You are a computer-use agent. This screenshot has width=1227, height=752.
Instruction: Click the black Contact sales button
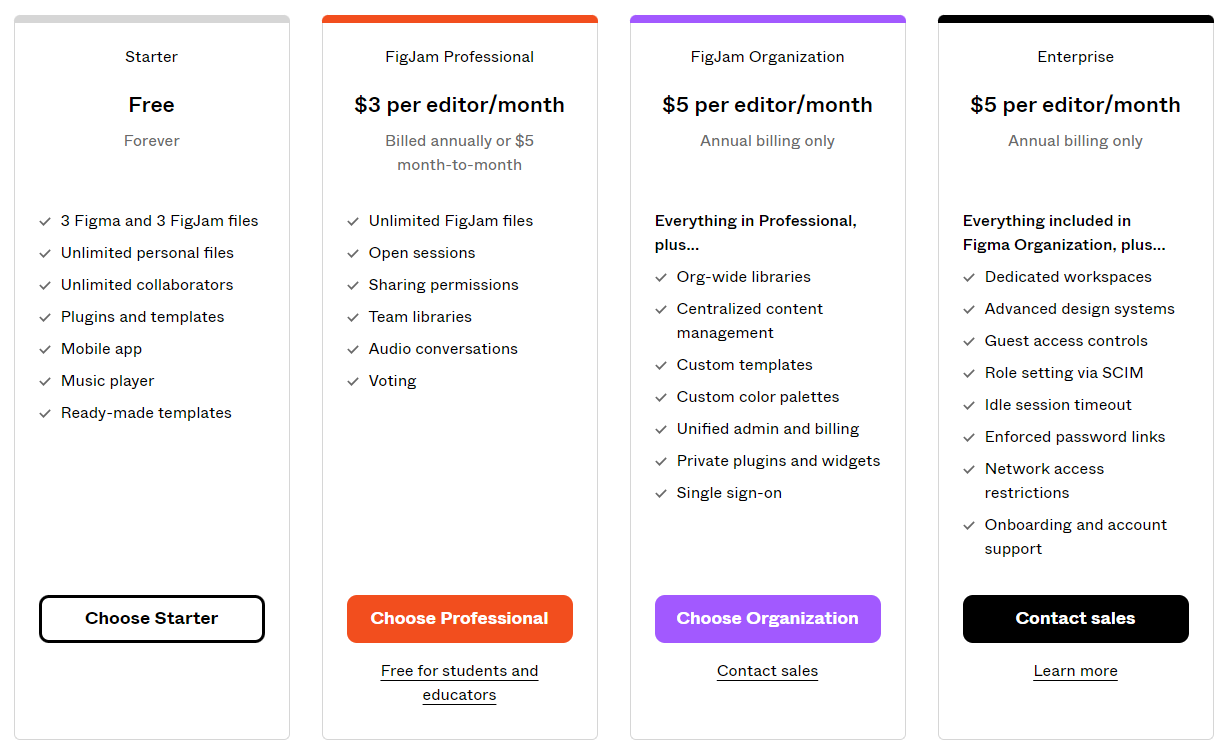pos(1075,619)
